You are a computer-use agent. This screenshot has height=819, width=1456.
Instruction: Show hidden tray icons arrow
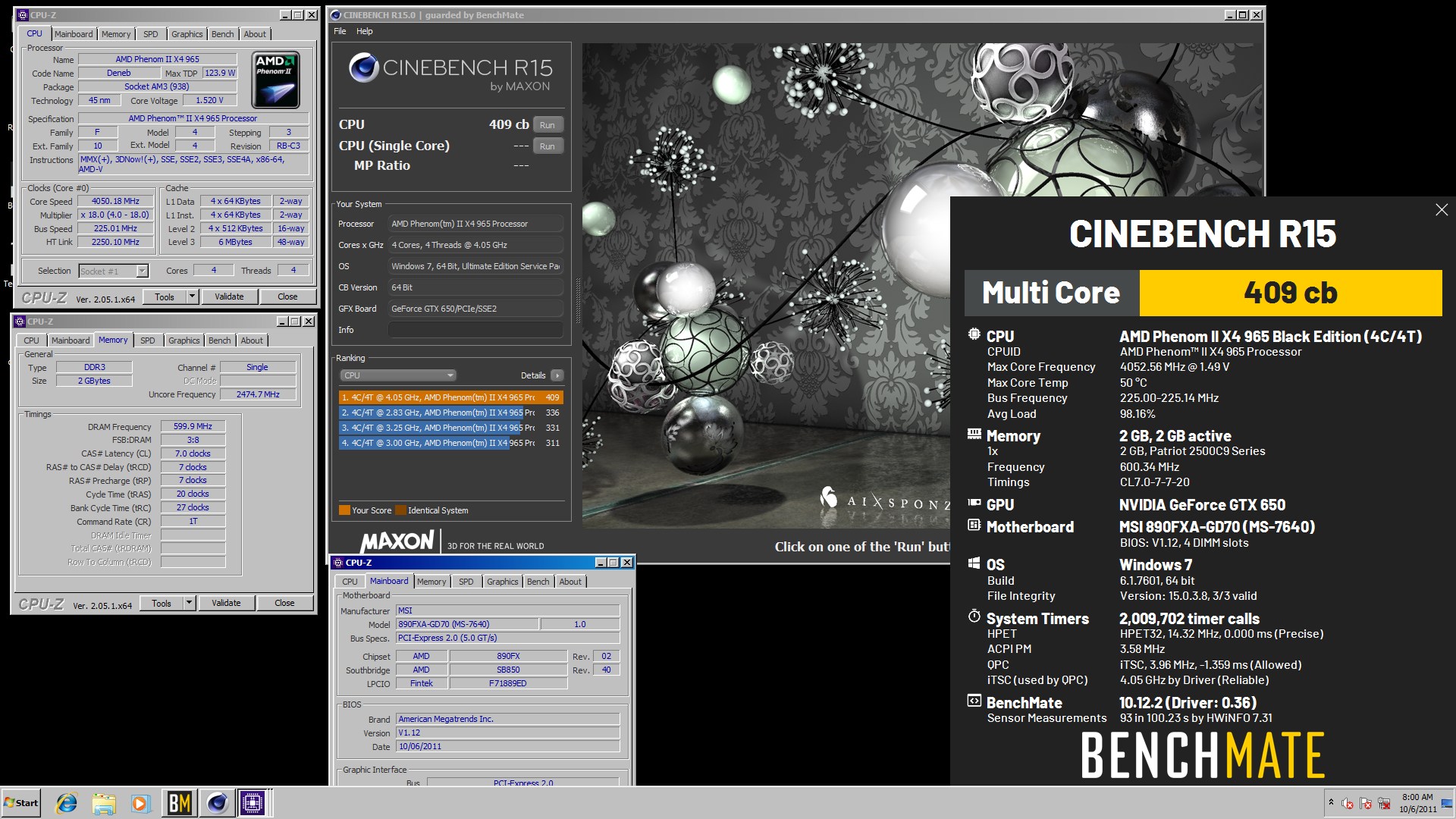1330,802
